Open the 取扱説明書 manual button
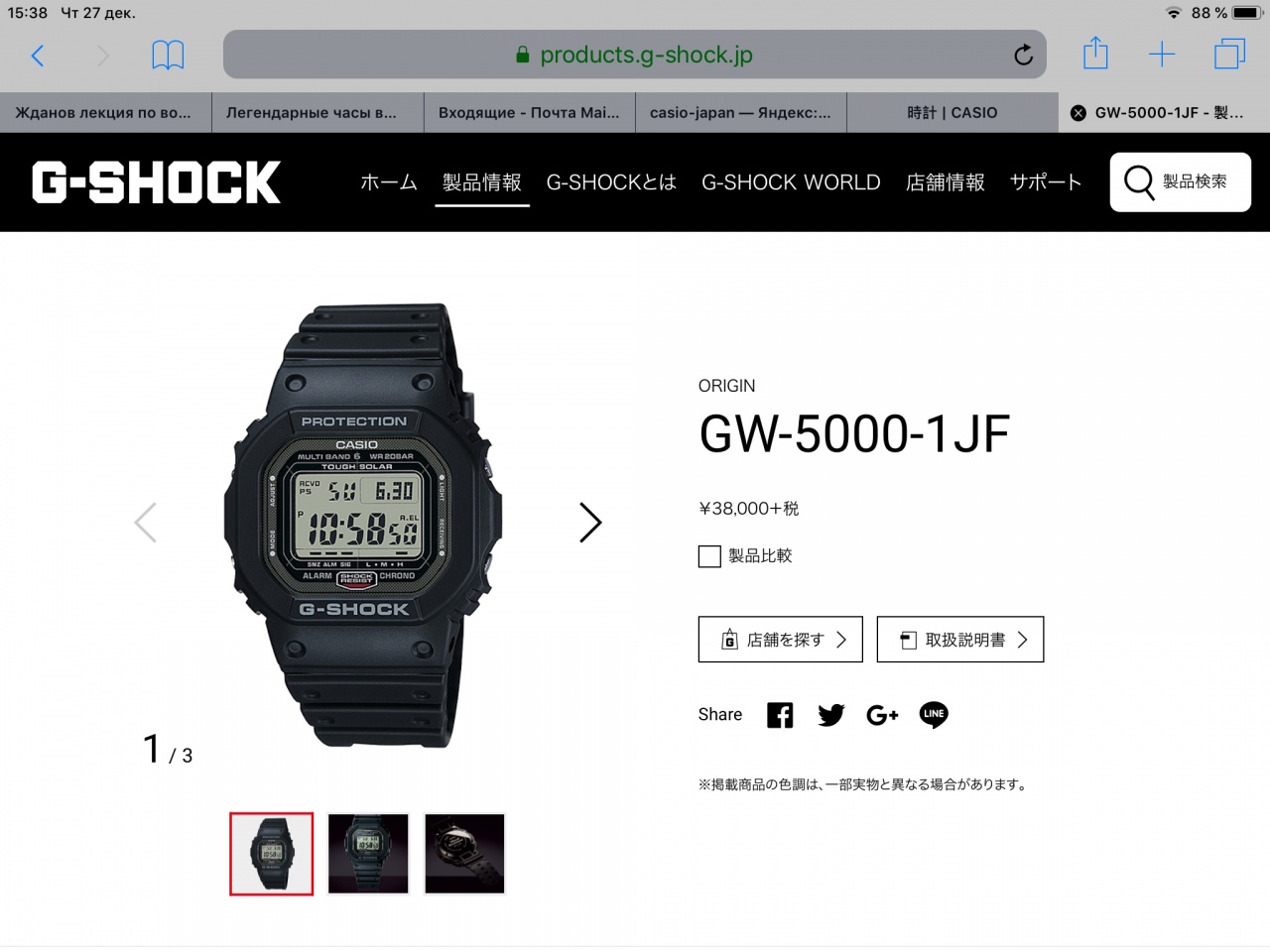This screenshot has width=1270, height=952. pos(960,640)
